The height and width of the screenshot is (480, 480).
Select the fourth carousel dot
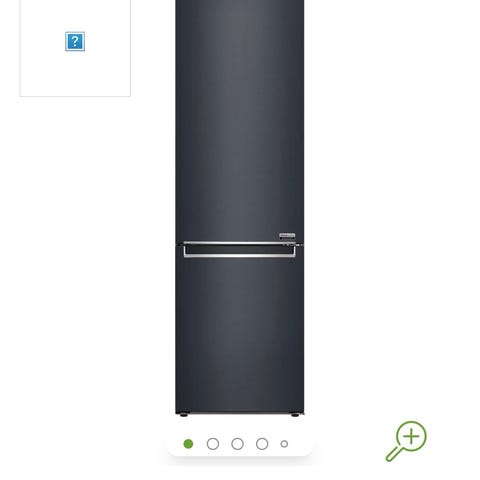pyautogui.click(x=262, y=444)
